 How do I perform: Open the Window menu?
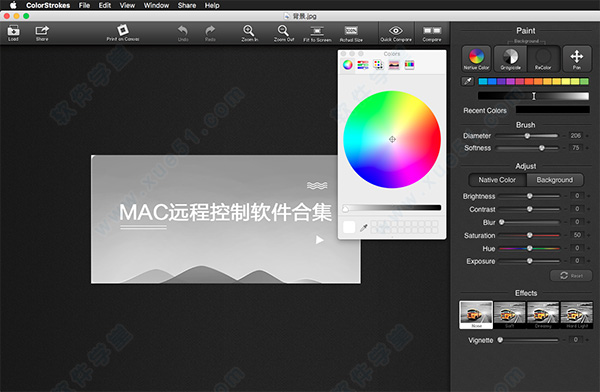[x=156, y=5]
